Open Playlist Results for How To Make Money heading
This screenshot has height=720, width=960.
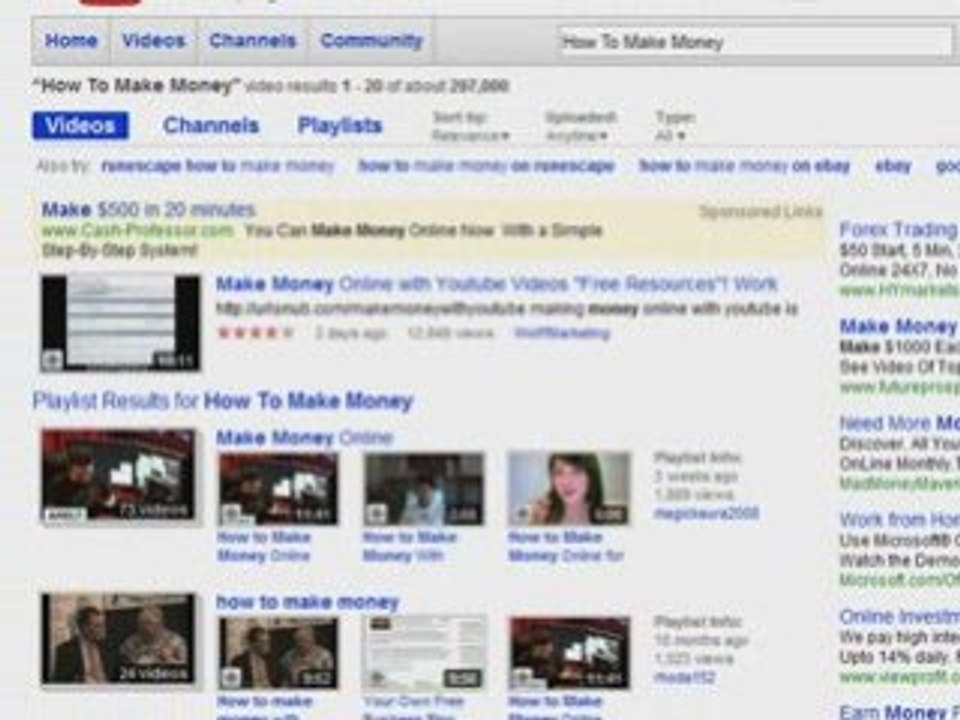coord(223,401)
